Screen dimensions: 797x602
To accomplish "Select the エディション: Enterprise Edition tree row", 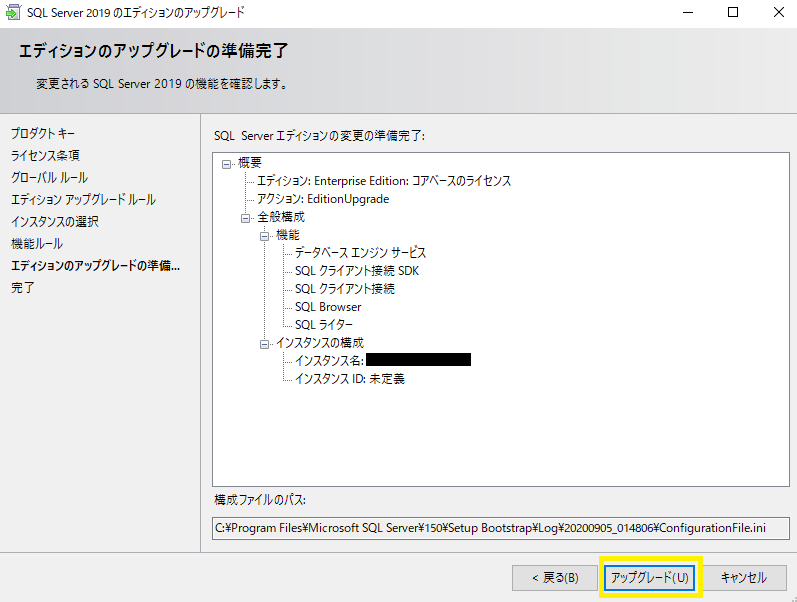I will point(384,181).
